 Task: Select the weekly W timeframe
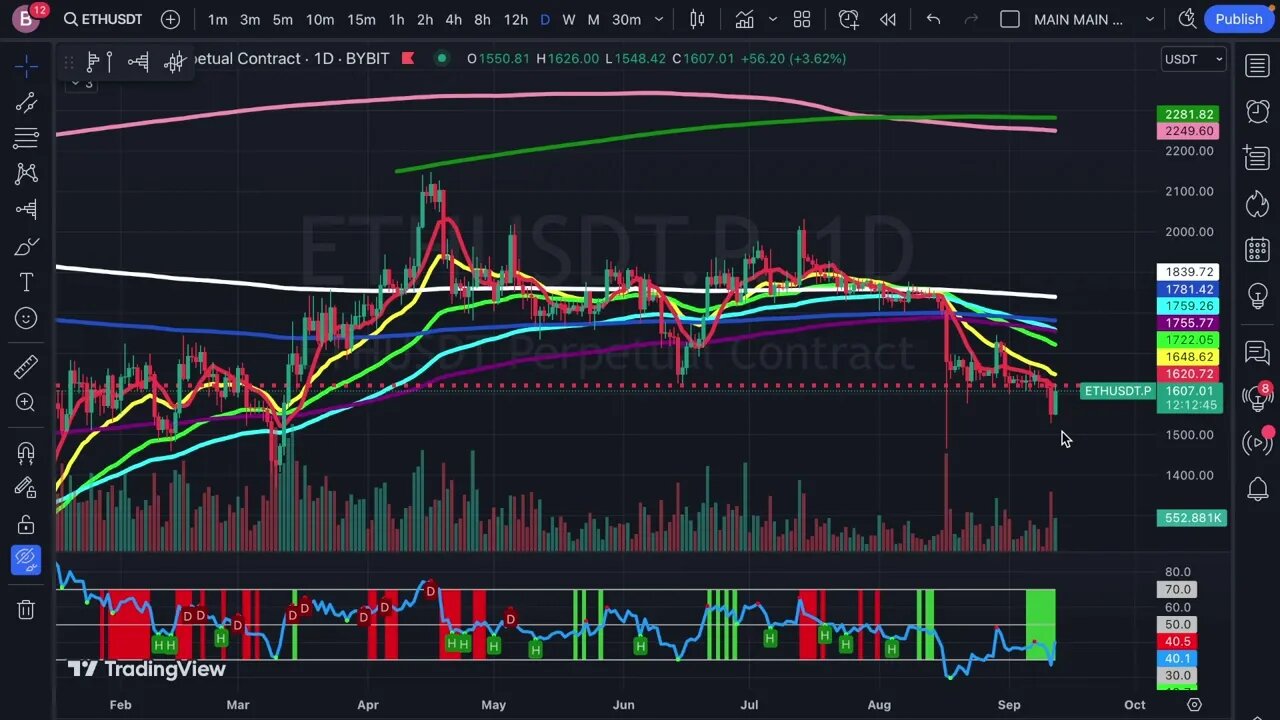pyautogui.click(x=569, y=19)
